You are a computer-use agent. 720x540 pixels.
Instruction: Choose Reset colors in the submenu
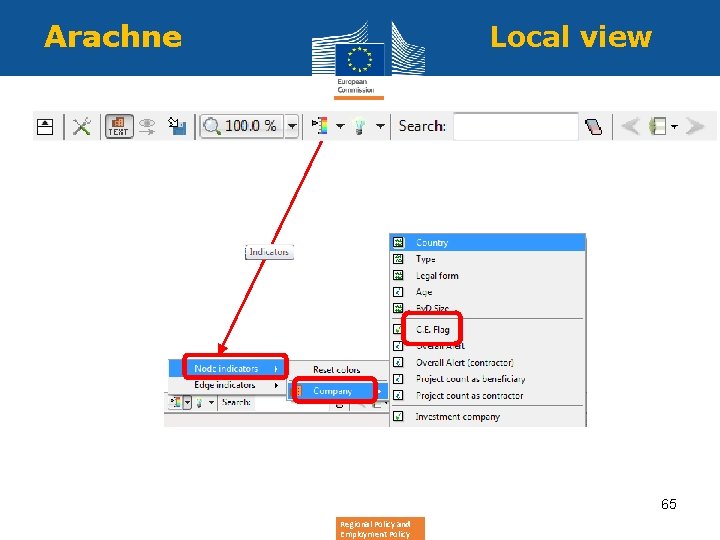(337, 370)
